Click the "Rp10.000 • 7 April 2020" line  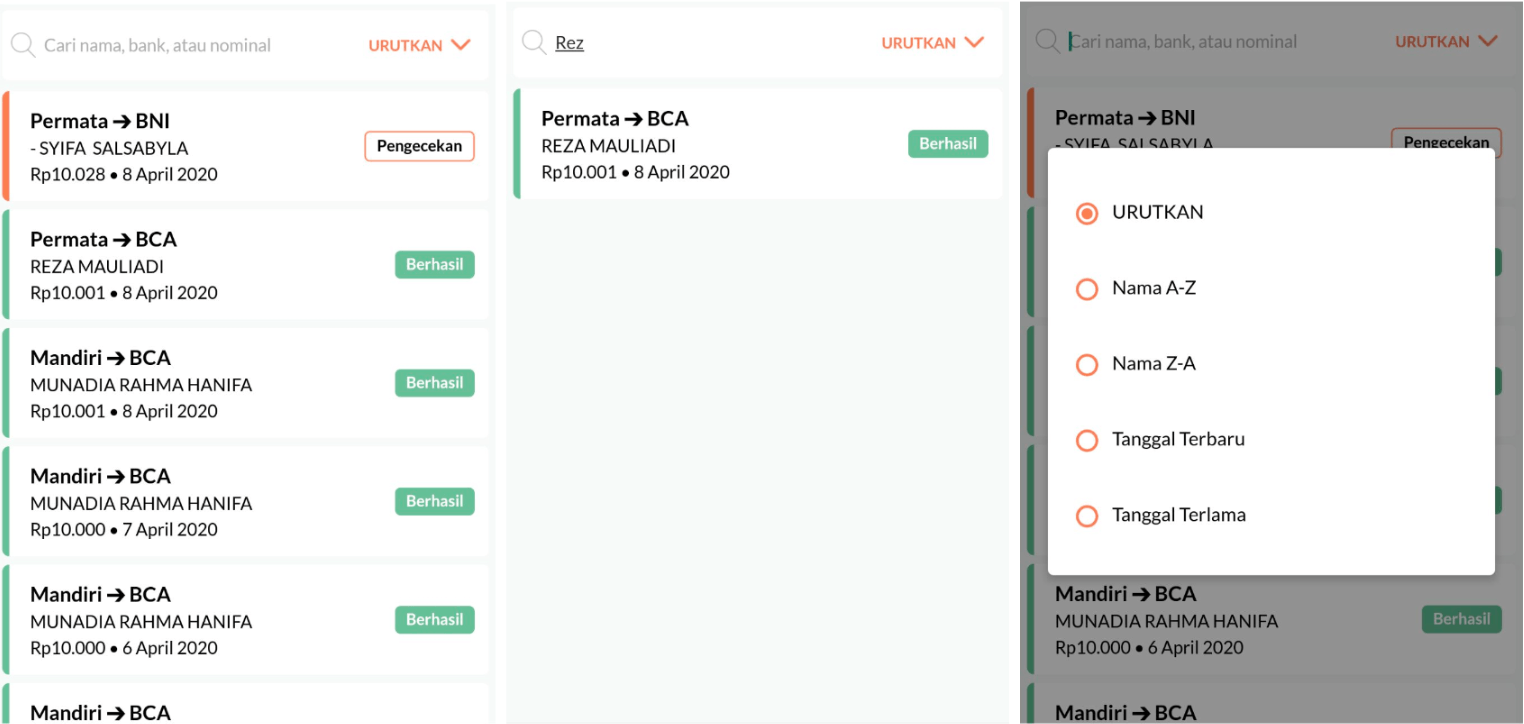tap(124, 530)
